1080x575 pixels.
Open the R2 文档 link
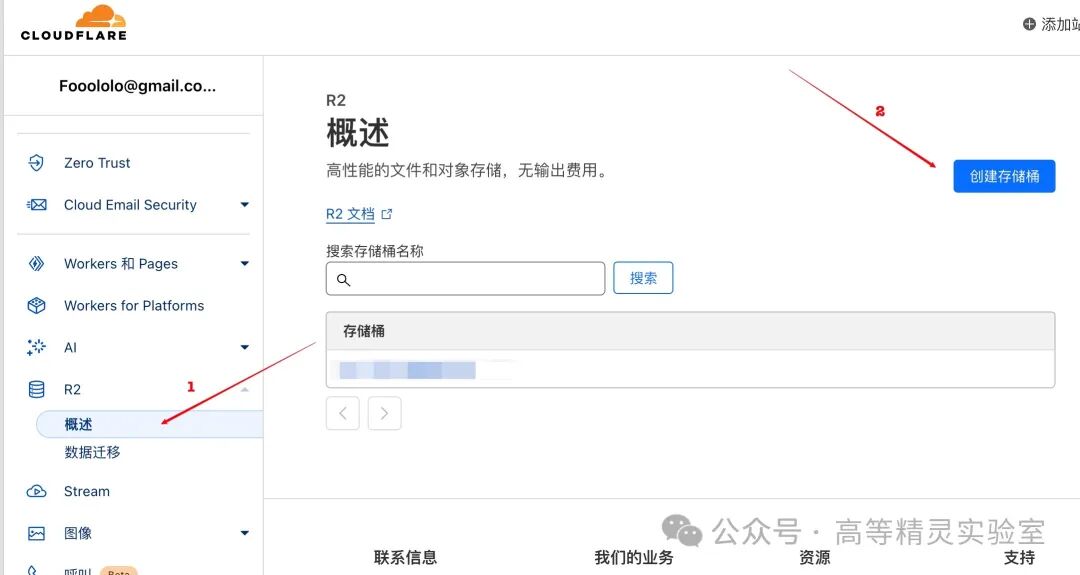point(350,214)
